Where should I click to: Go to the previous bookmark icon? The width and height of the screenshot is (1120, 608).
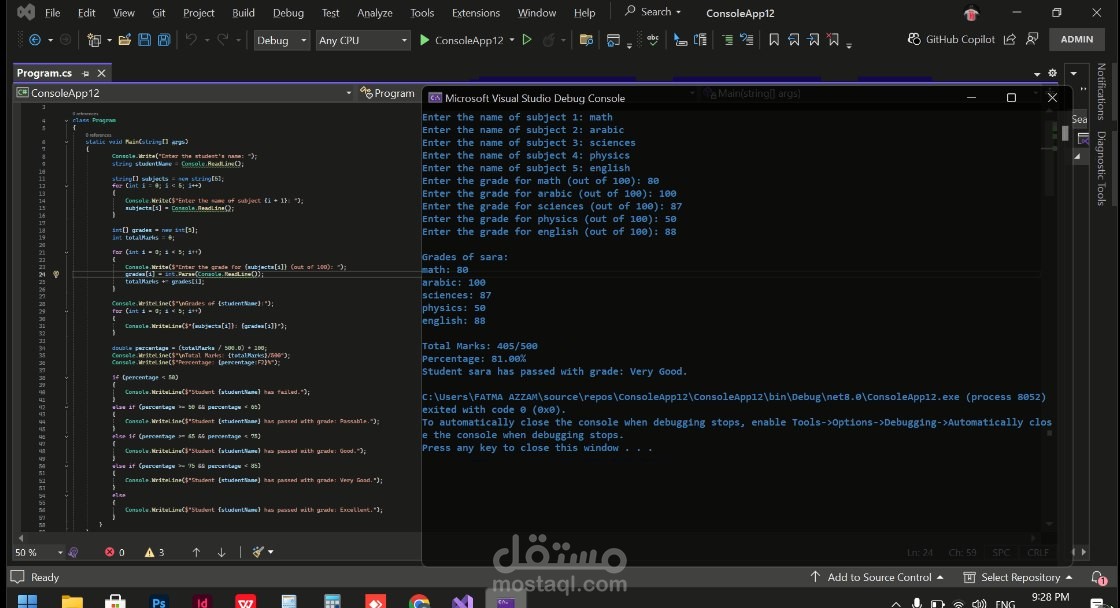(x=794, y=40)
